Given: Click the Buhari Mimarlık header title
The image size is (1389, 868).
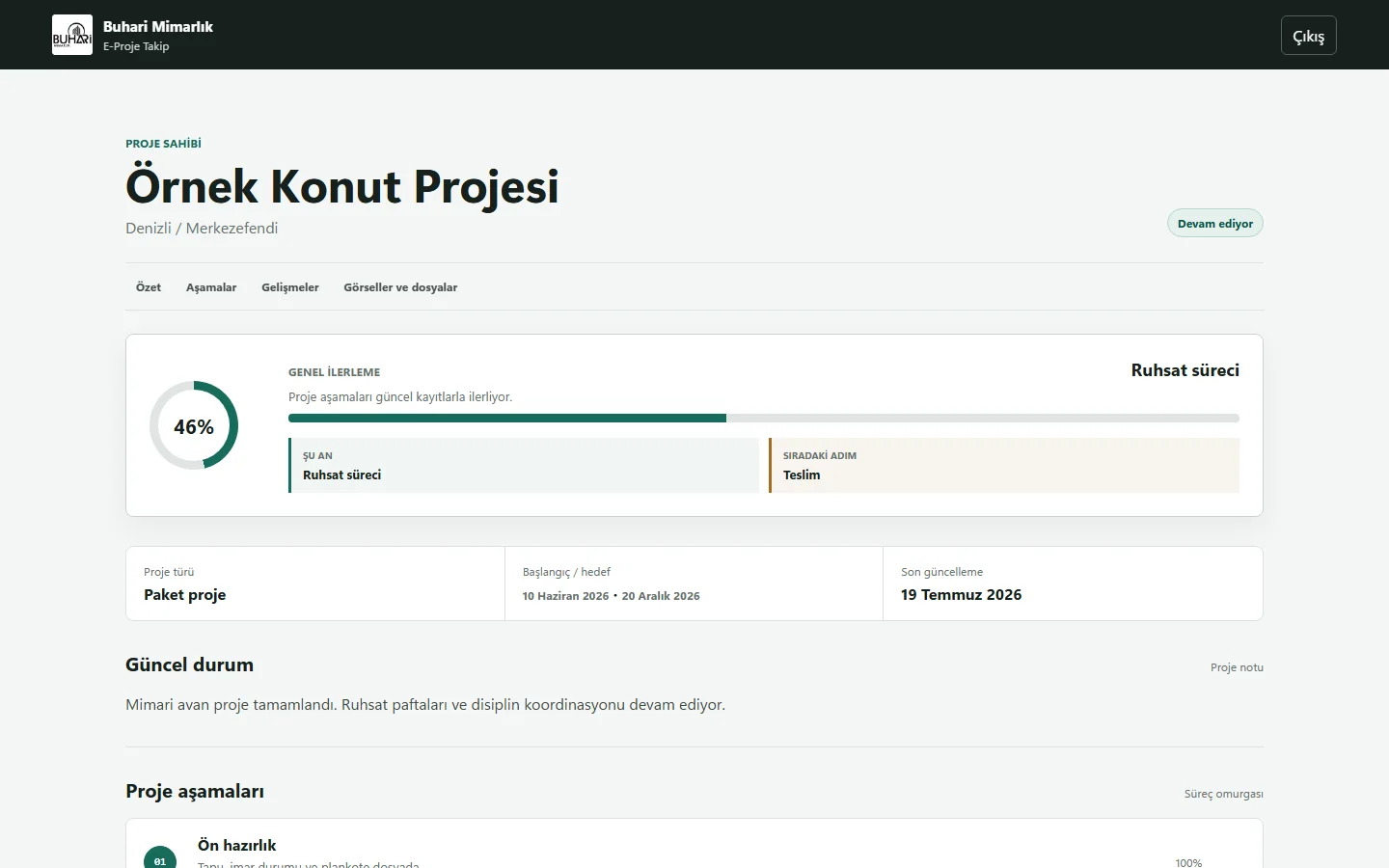Looking at the screenshot, I should [x=158, y=27].
